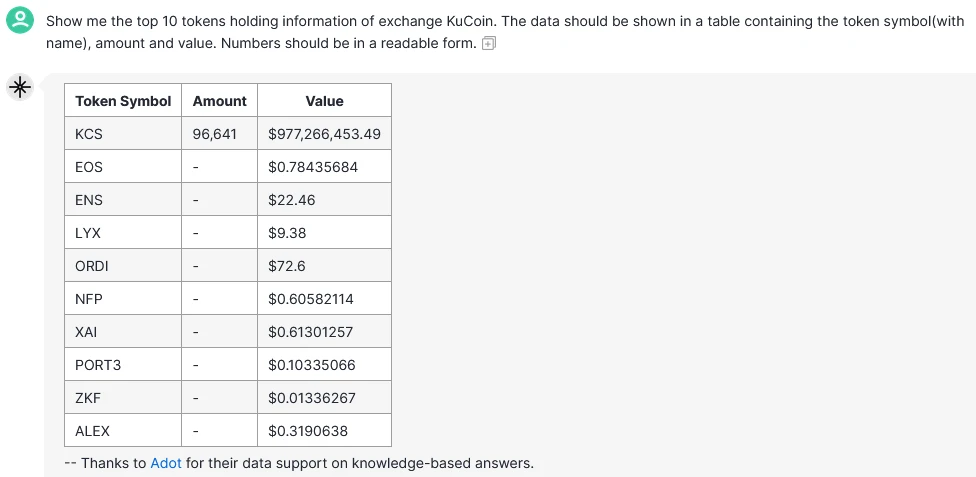Open the Adot link
The height and width of the screenshot is (477, 976).
[166, 463]
